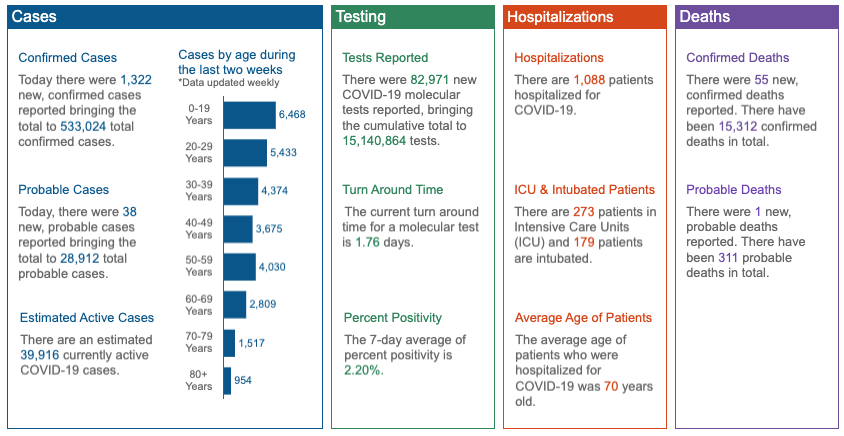Click the 15,312 confirmed deaths figure

point(737,126)
